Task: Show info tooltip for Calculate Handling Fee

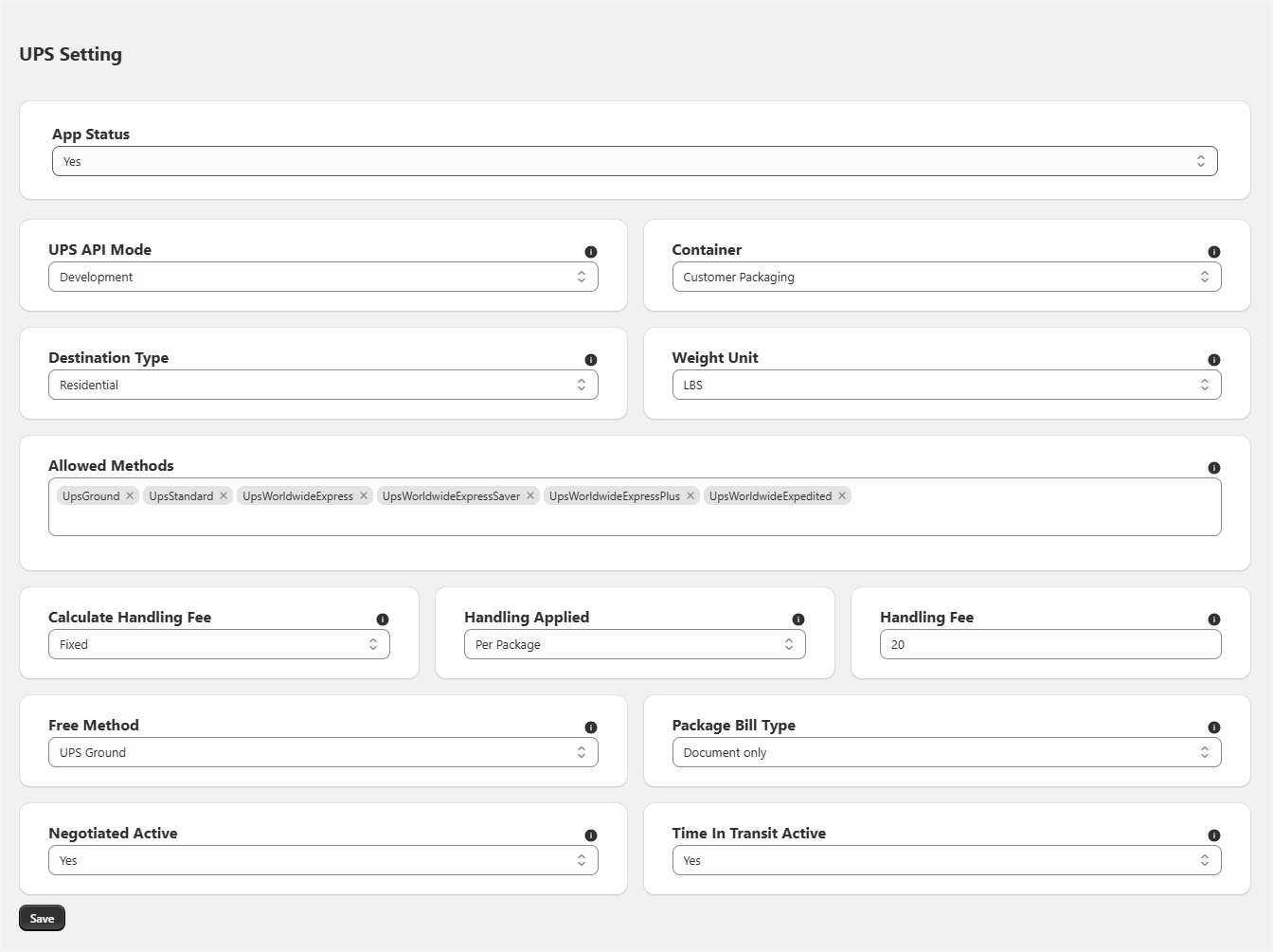Action: tap(383, 620)
